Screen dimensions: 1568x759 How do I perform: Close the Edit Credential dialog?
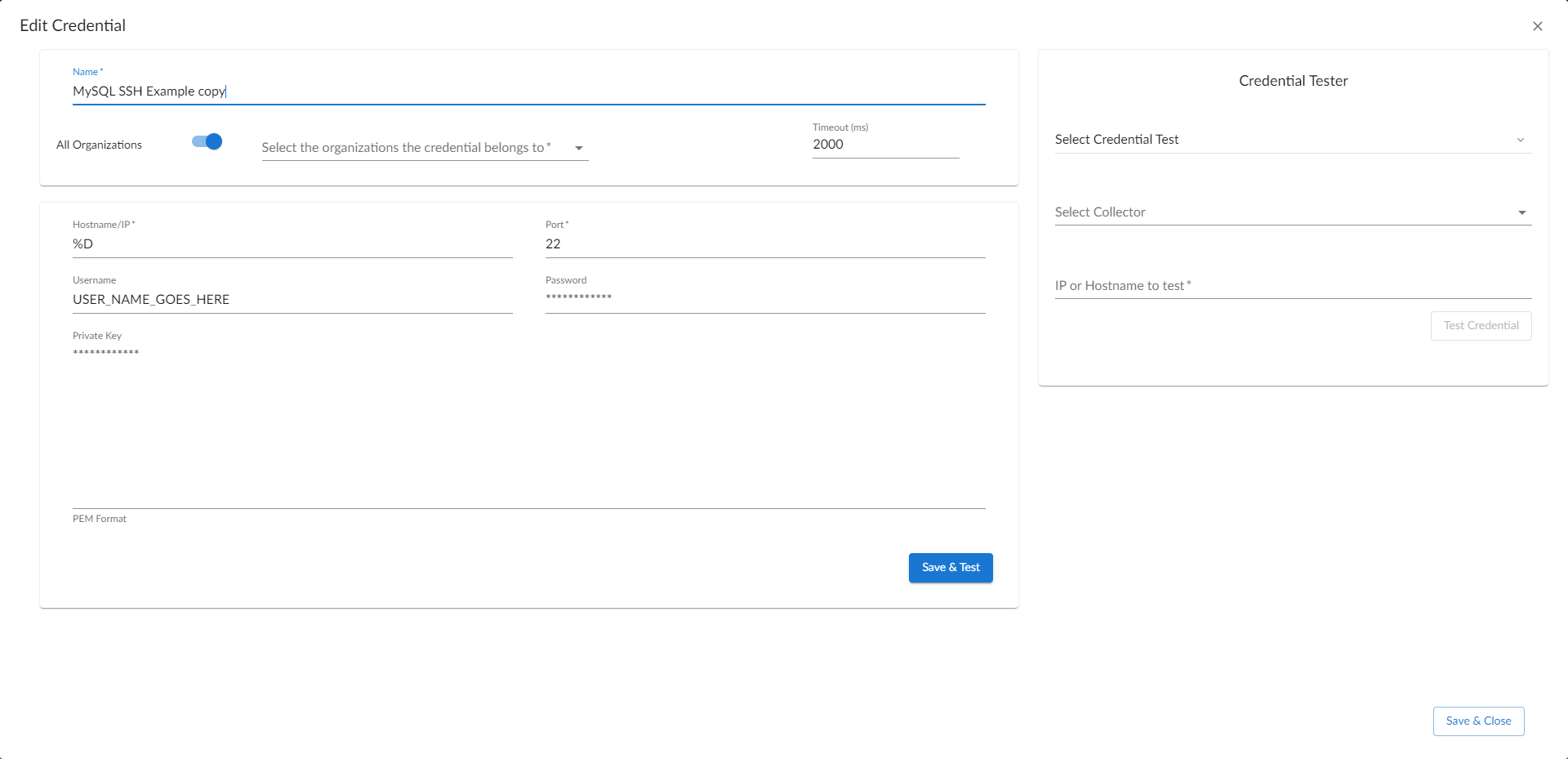point(1537,26)
